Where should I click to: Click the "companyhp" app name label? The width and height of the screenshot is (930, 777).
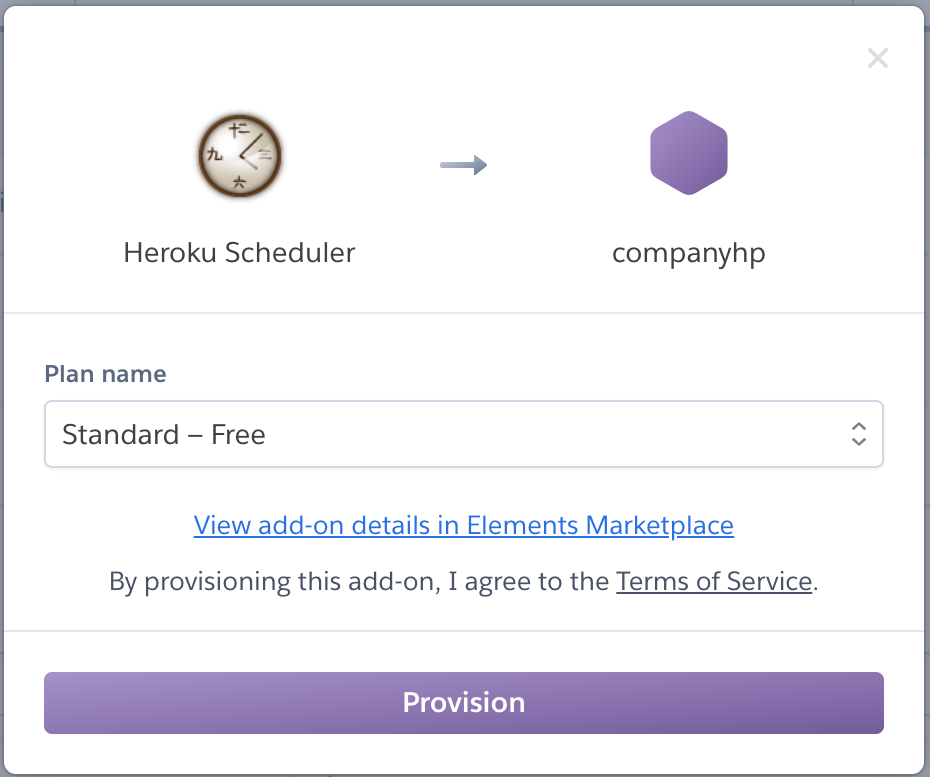689,254
